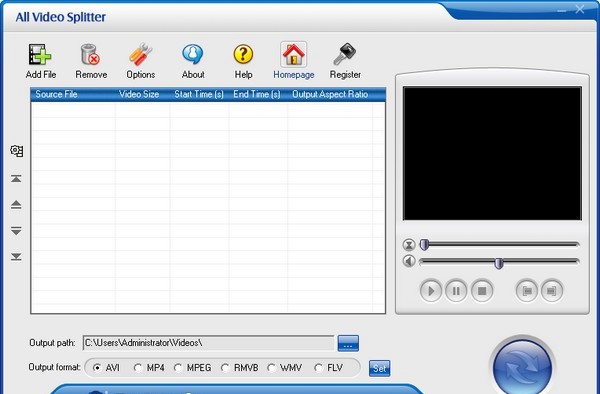
Task: Move the selected item down one row
Action: 16,231
